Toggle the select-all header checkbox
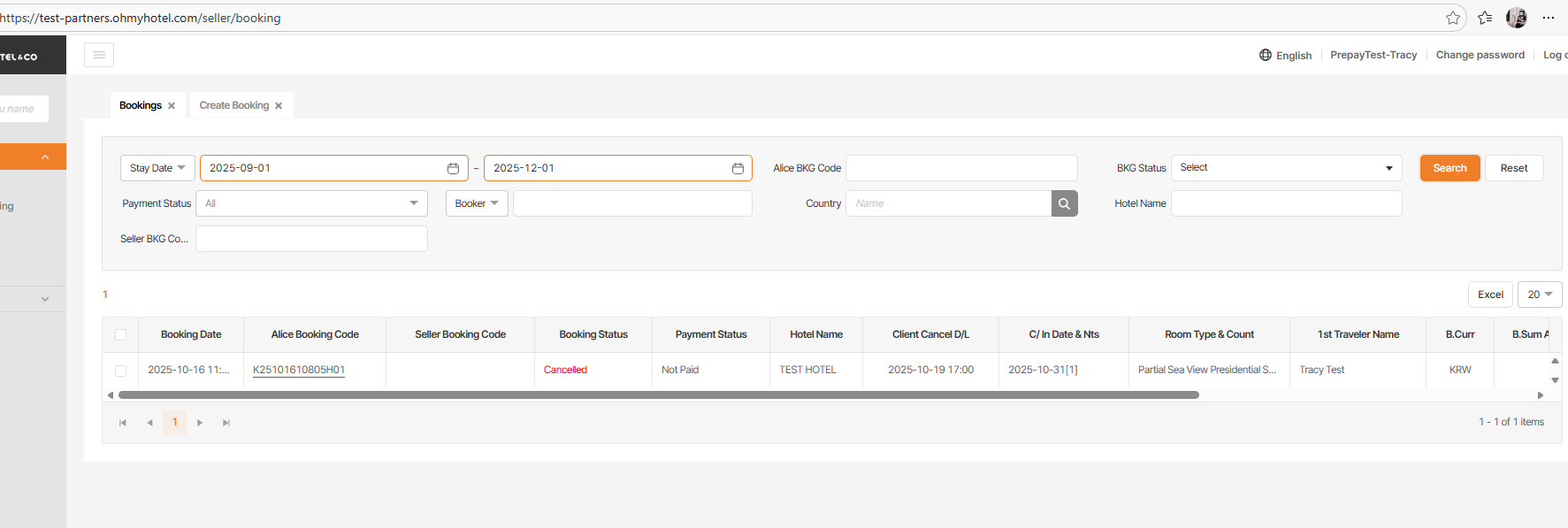This screenshot has width=1568, height=528. [x=121, y=335]
